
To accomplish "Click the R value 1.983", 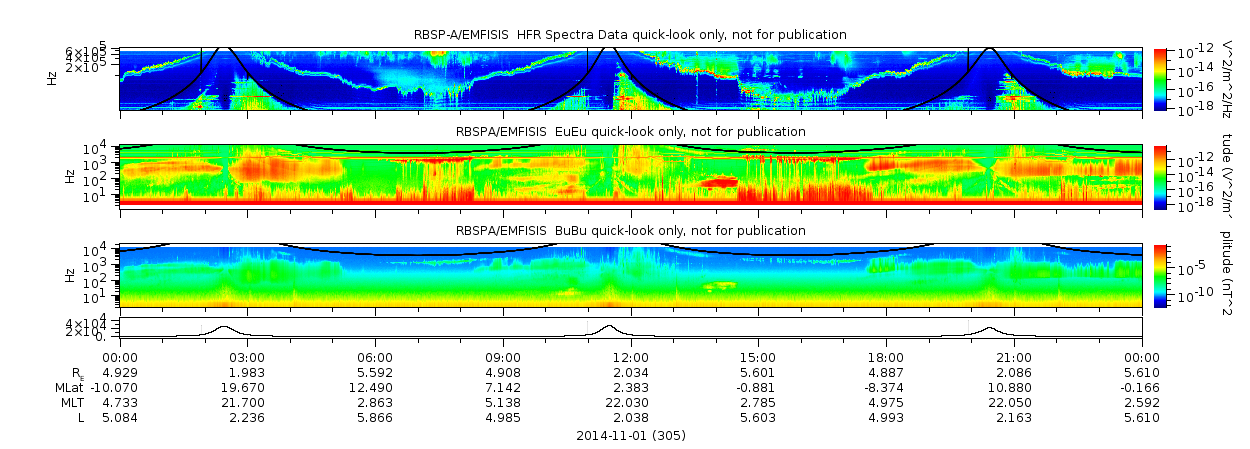I will click(x=247, y=374).
